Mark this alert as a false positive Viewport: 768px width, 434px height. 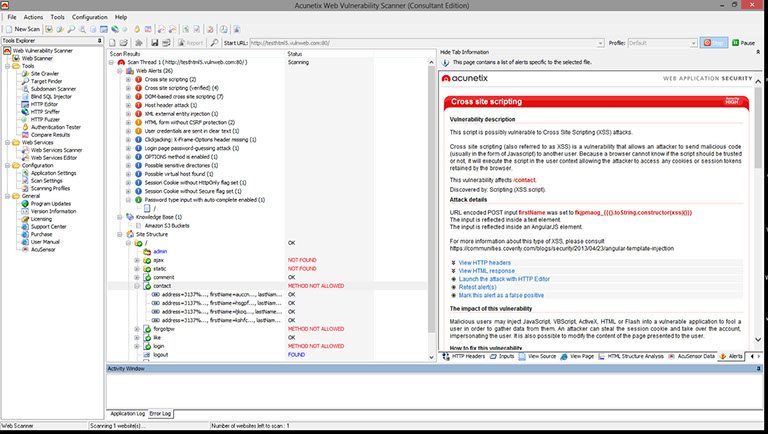point(501,295)
